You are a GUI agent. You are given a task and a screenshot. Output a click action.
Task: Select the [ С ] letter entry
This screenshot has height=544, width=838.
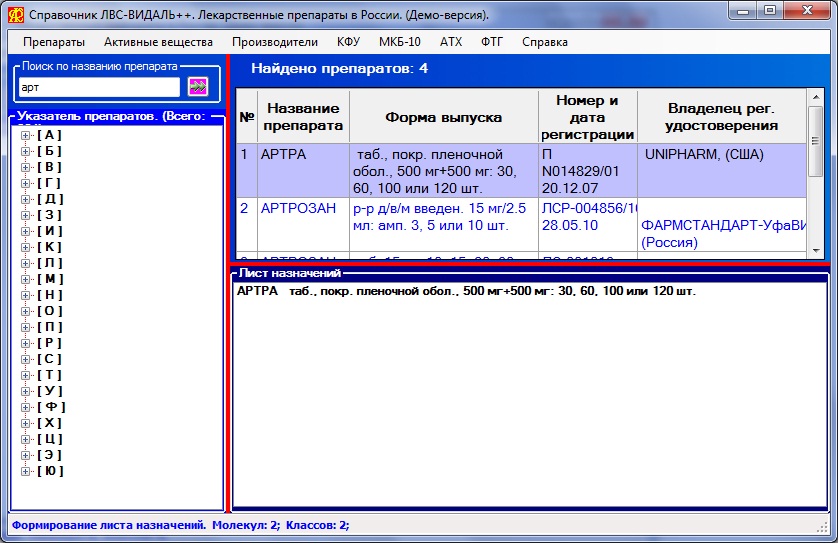coord(49,359)
